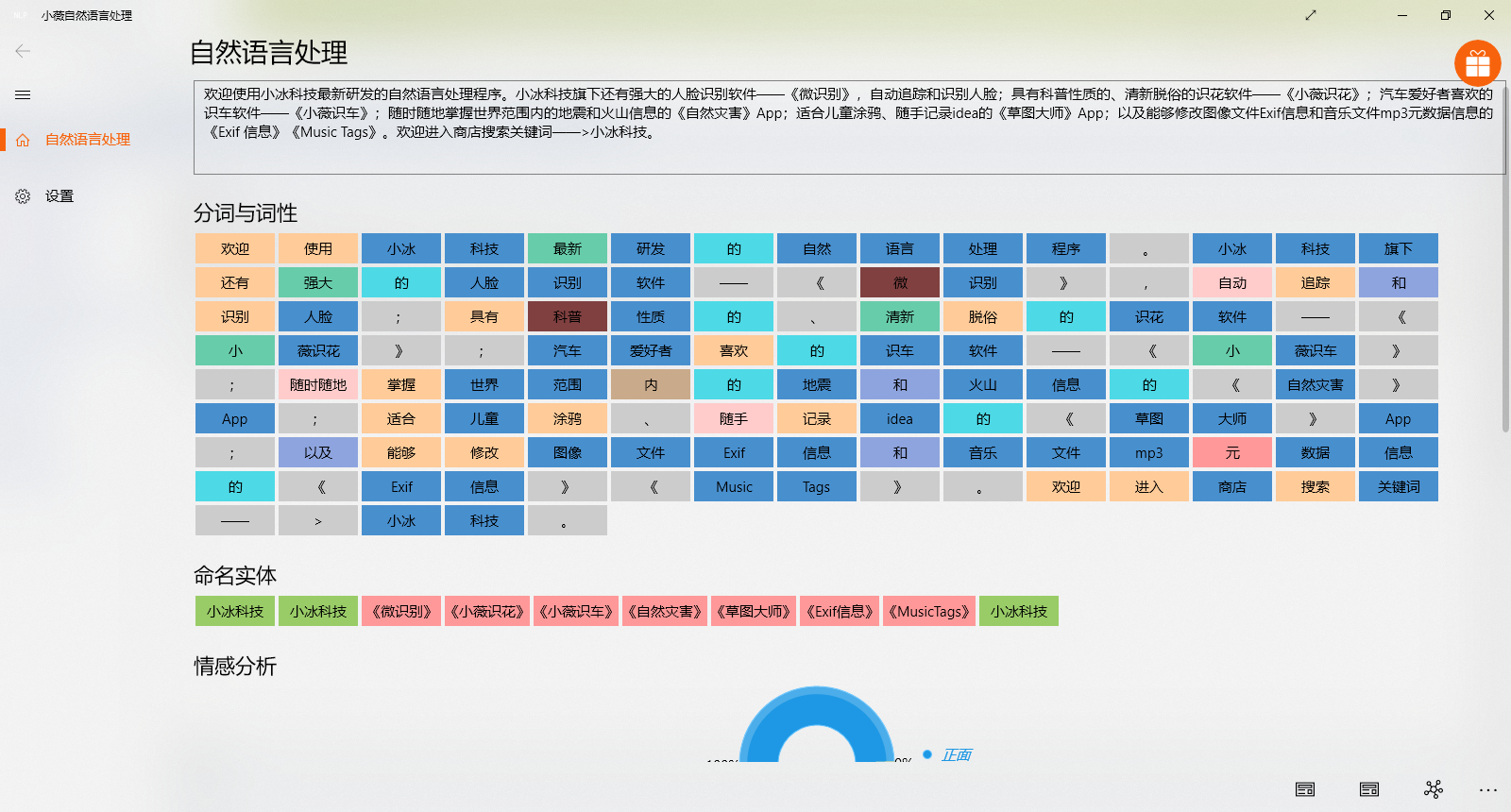Image resolution: width=1511 pixels, height=812 pixels.
Task: Click the 以及 word tile
Action: pos(318,452)
